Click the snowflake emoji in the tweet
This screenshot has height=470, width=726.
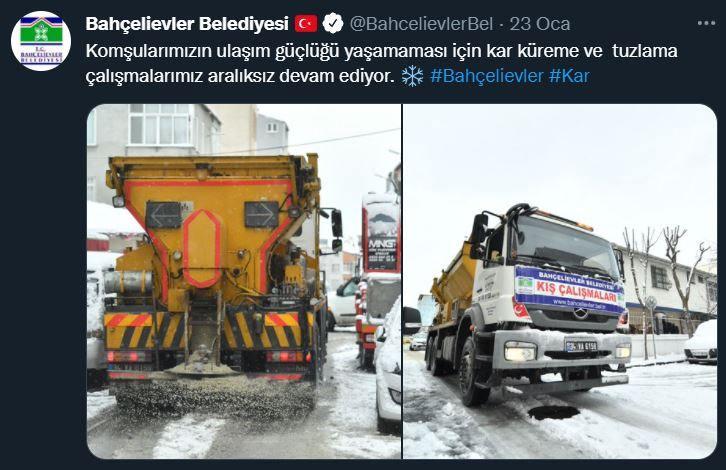pyautogui.click(x=412, y=76)
